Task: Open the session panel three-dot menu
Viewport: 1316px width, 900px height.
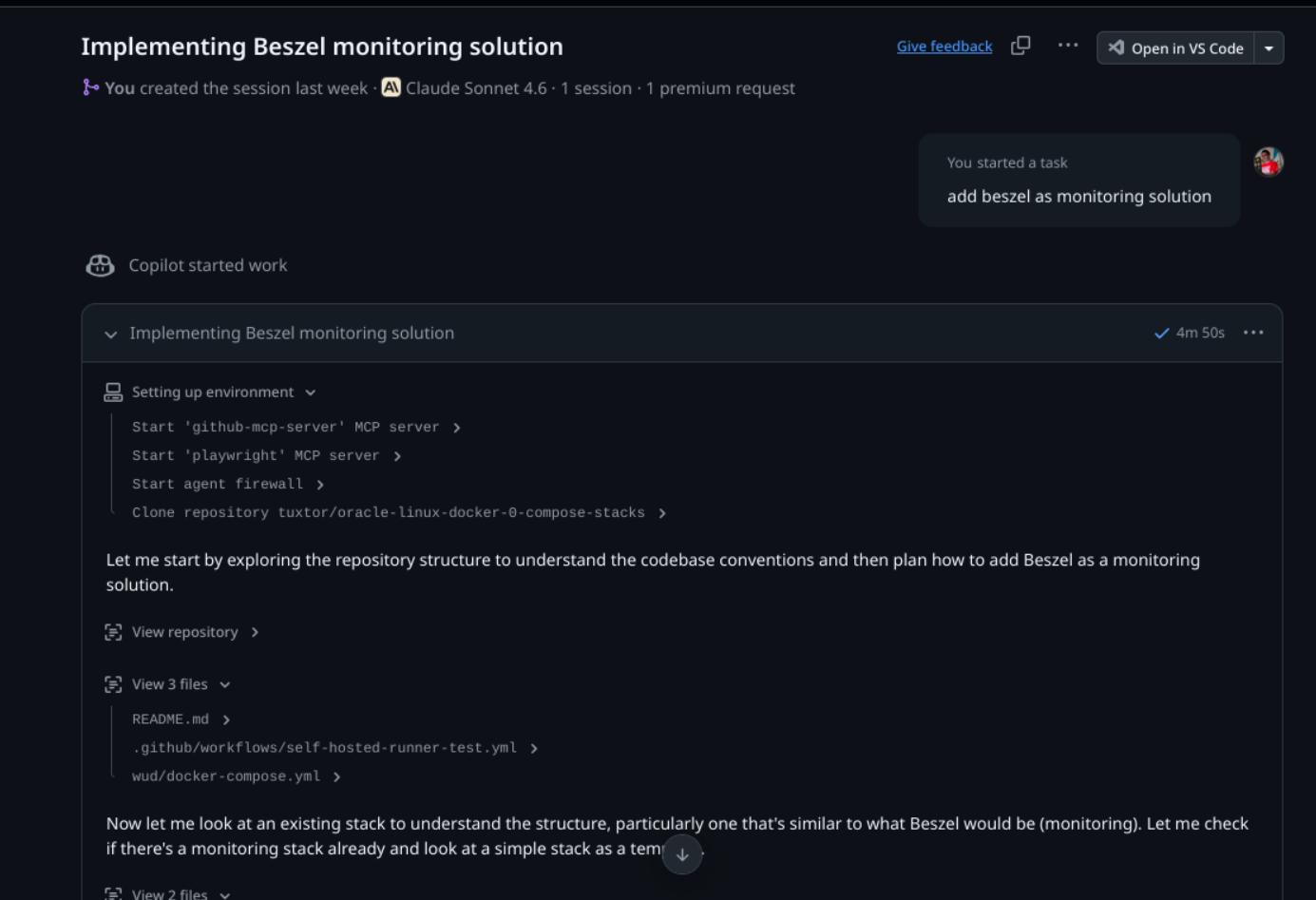Action: coord(1253,333)
